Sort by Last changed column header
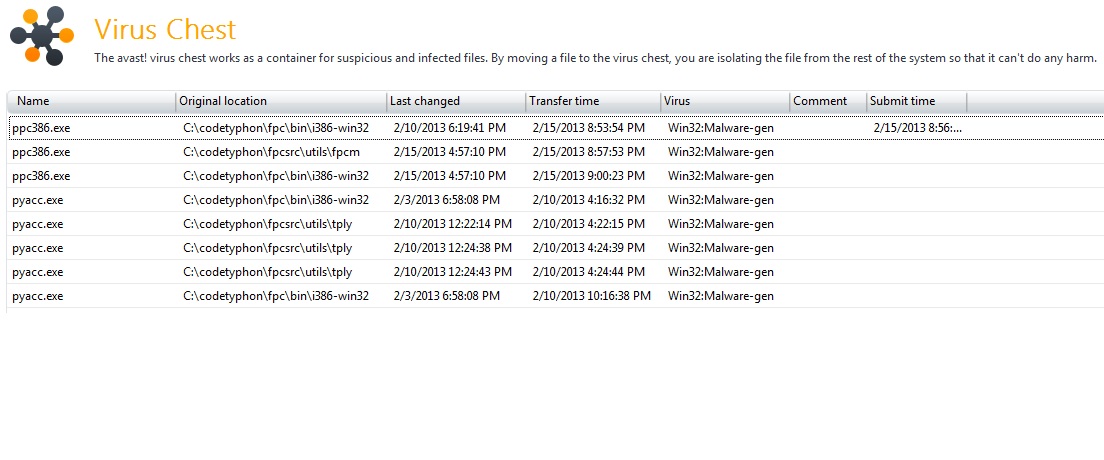 [x=456, y=101]
